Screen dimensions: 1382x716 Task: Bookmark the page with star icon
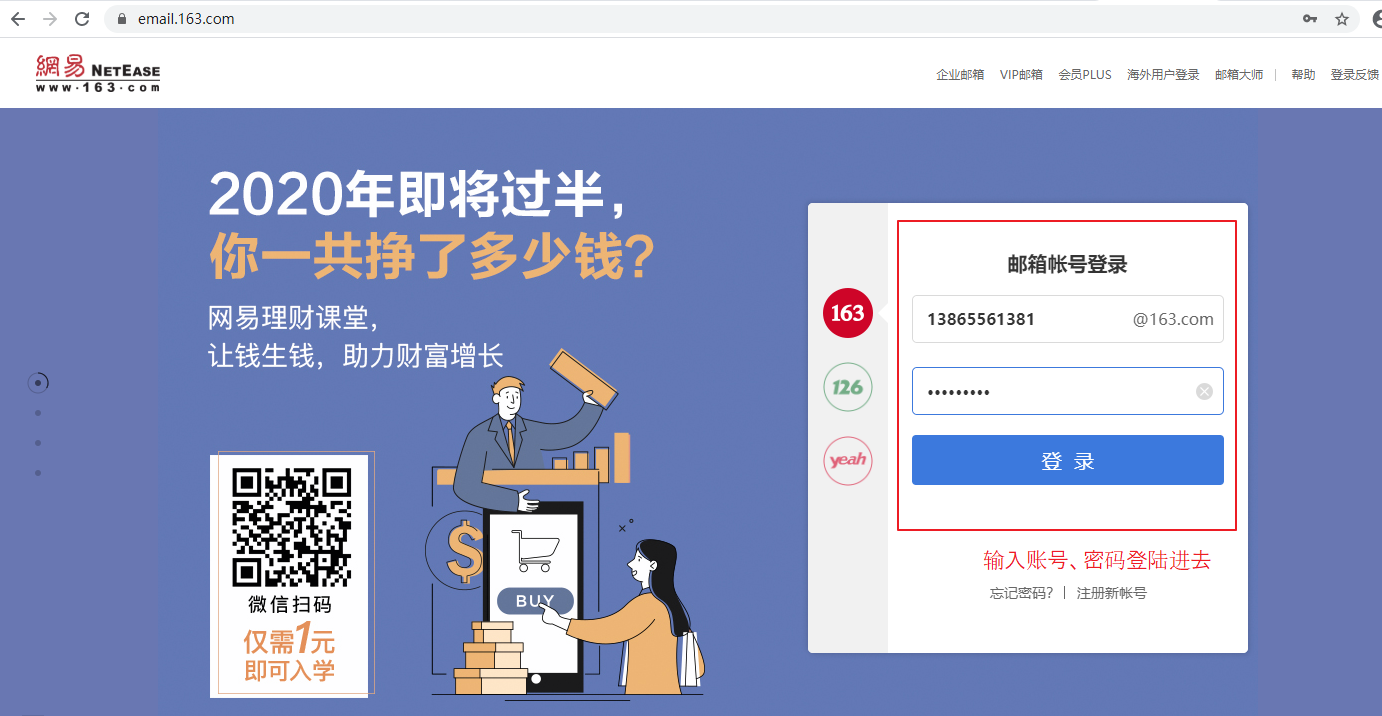(x=1342, y=19)
